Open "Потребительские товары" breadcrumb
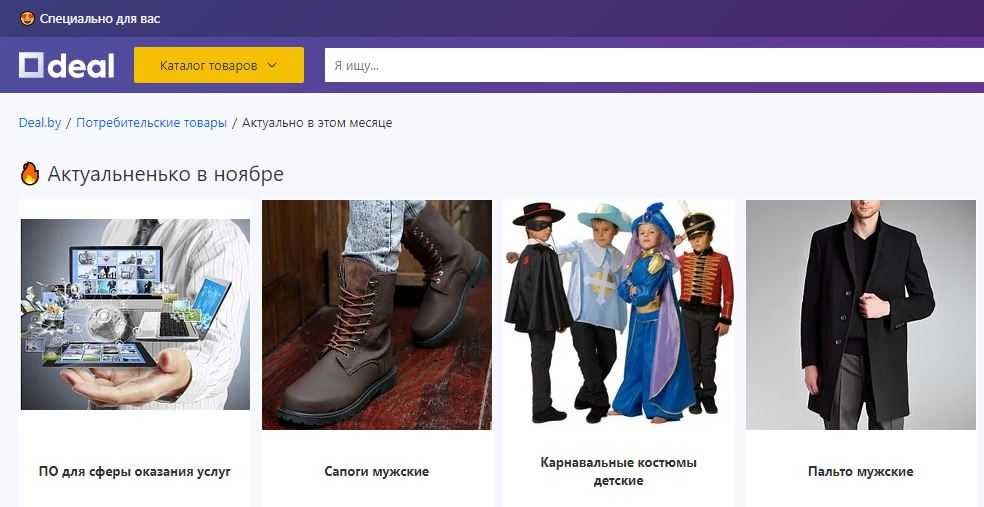The width and height of the screenshot is (984, 507). (151, 123)
